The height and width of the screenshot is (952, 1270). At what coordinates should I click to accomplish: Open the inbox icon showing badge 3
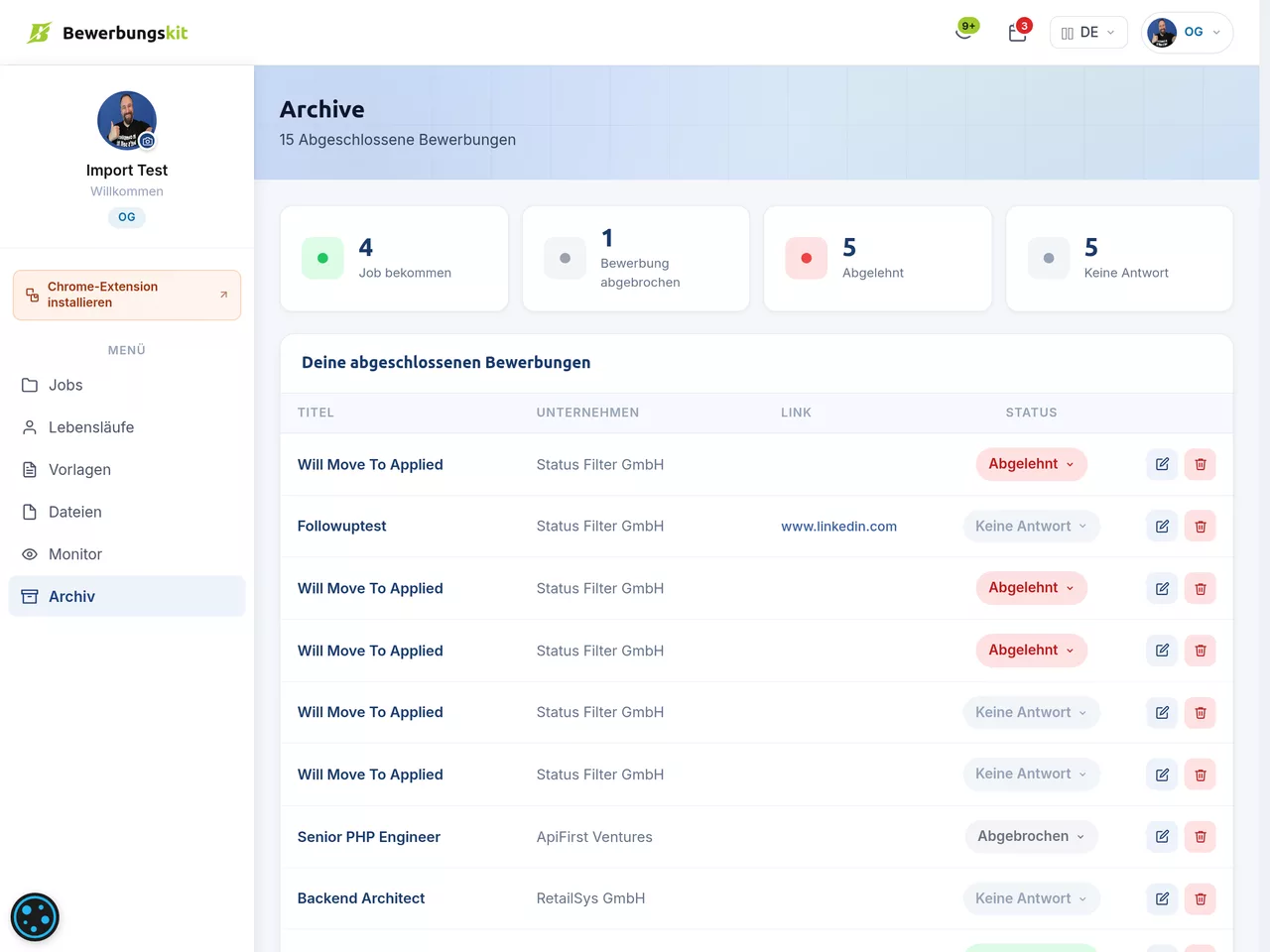(x=1018, y=32)
